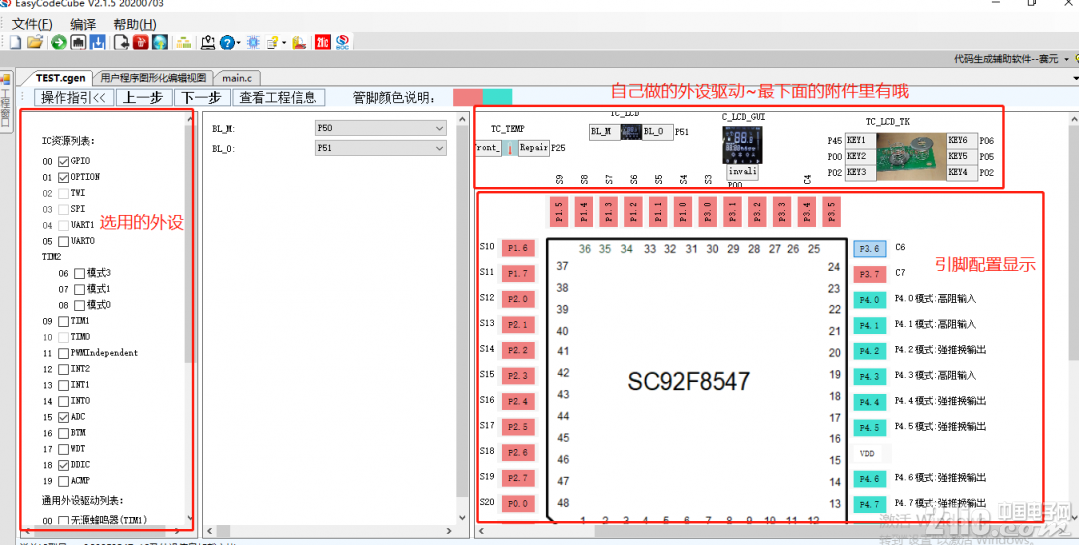Create a new file from the toolbar

coord(15,43)
